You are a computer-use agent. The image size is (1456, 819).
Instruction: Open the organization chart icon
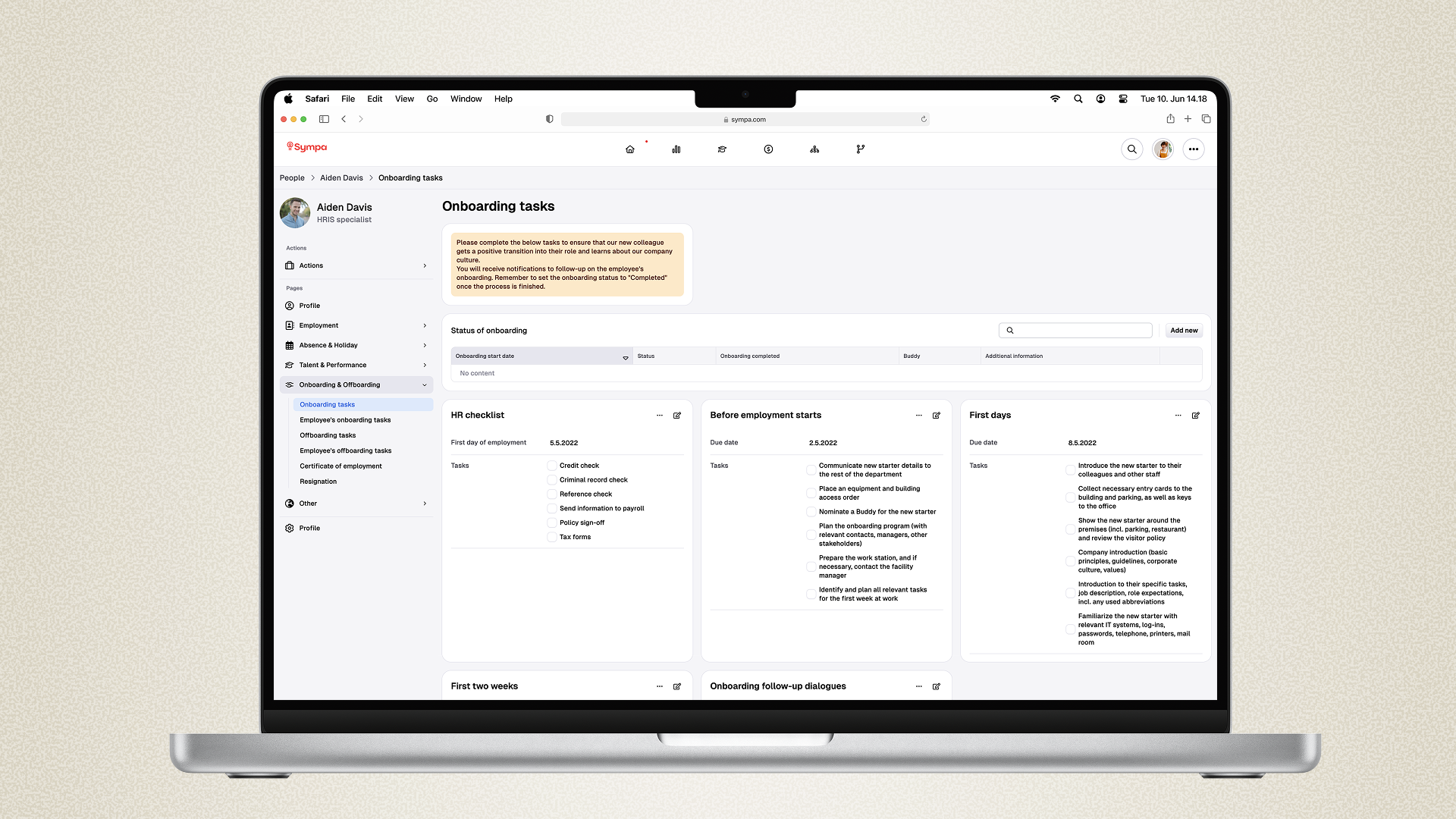(x=814, y=149)
